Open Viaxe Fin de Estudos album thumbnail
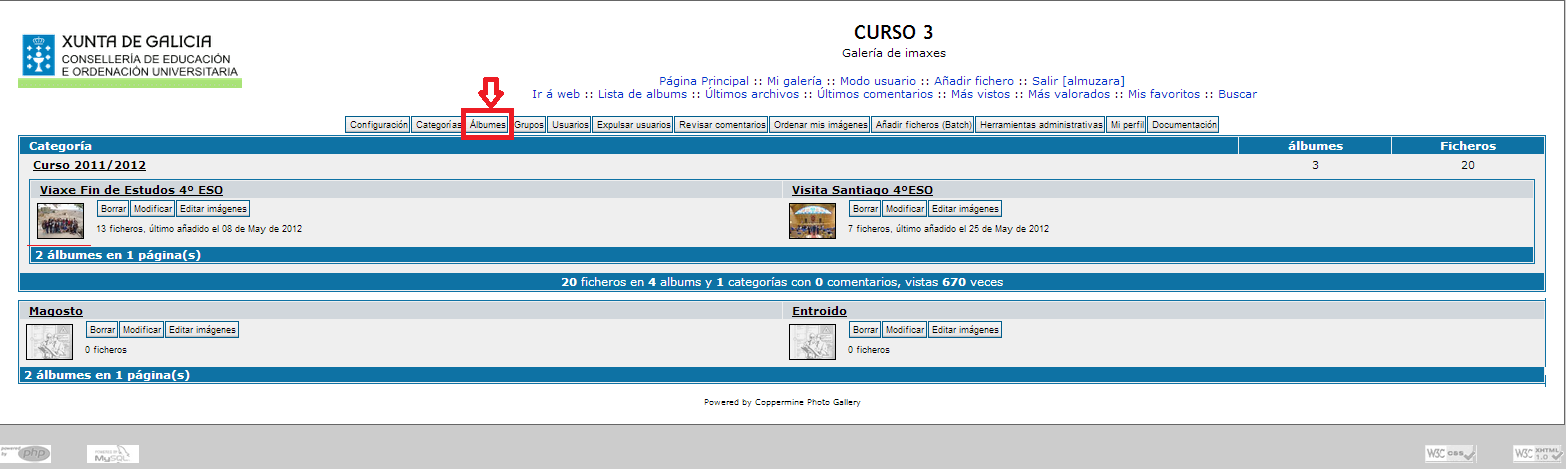 pyautogui.click(x=60, y=221)
